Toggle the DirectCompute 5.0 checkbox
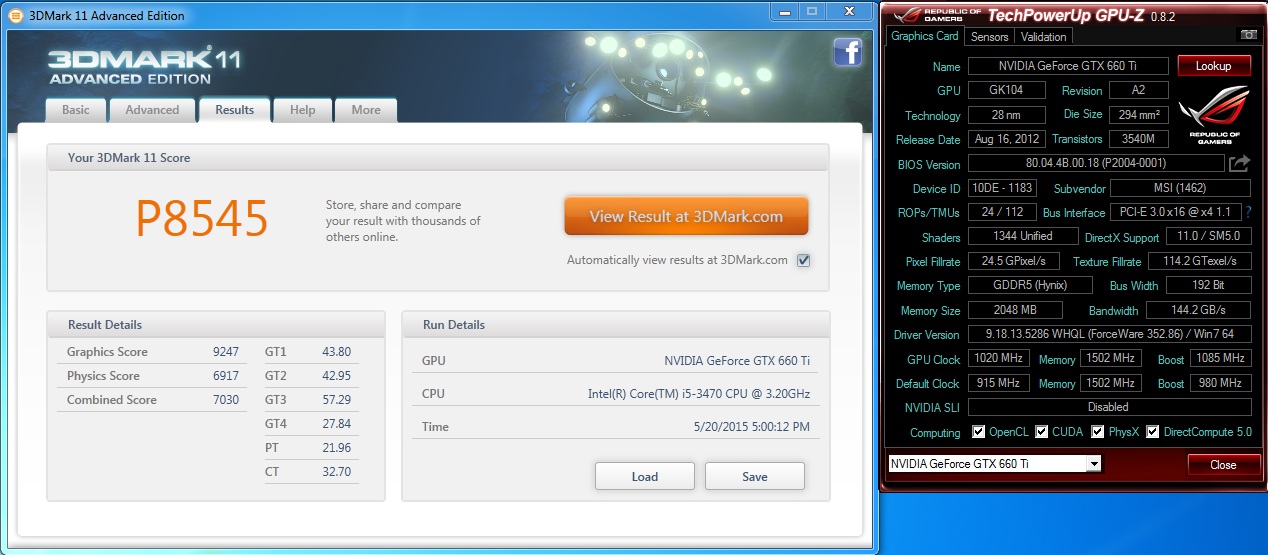This screenshot has height=555, width=1268. click(x=1153, y=432)
